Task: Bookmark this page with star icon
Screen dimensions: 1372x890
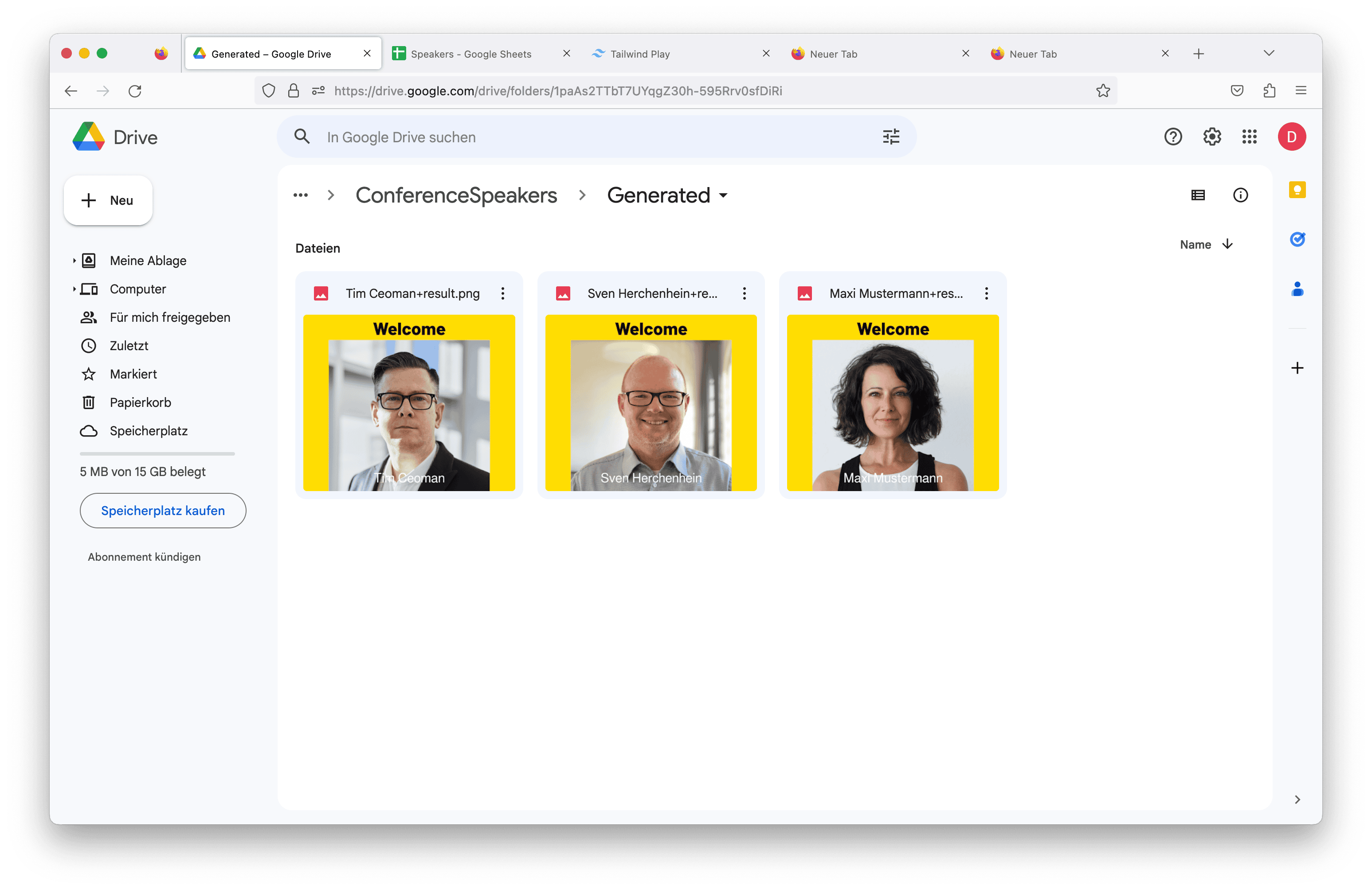Action: click(x=1102, y=91)
